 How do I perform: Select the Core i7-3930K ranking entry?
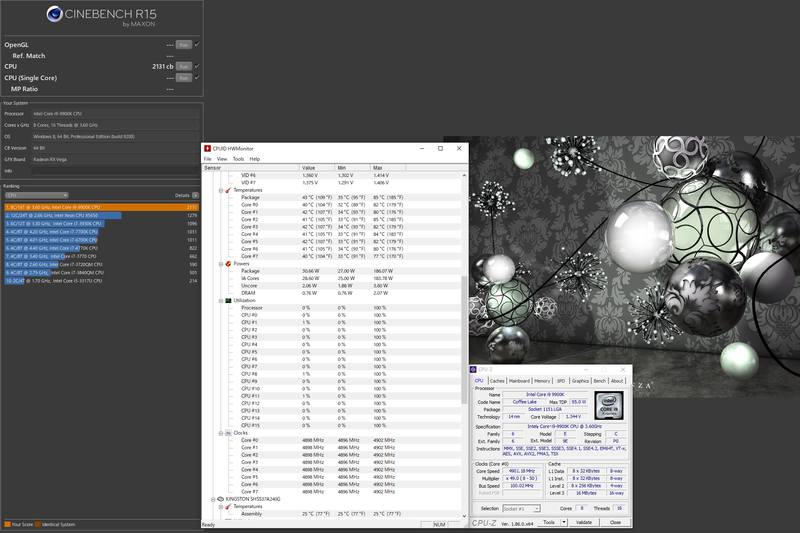(102, 223)
